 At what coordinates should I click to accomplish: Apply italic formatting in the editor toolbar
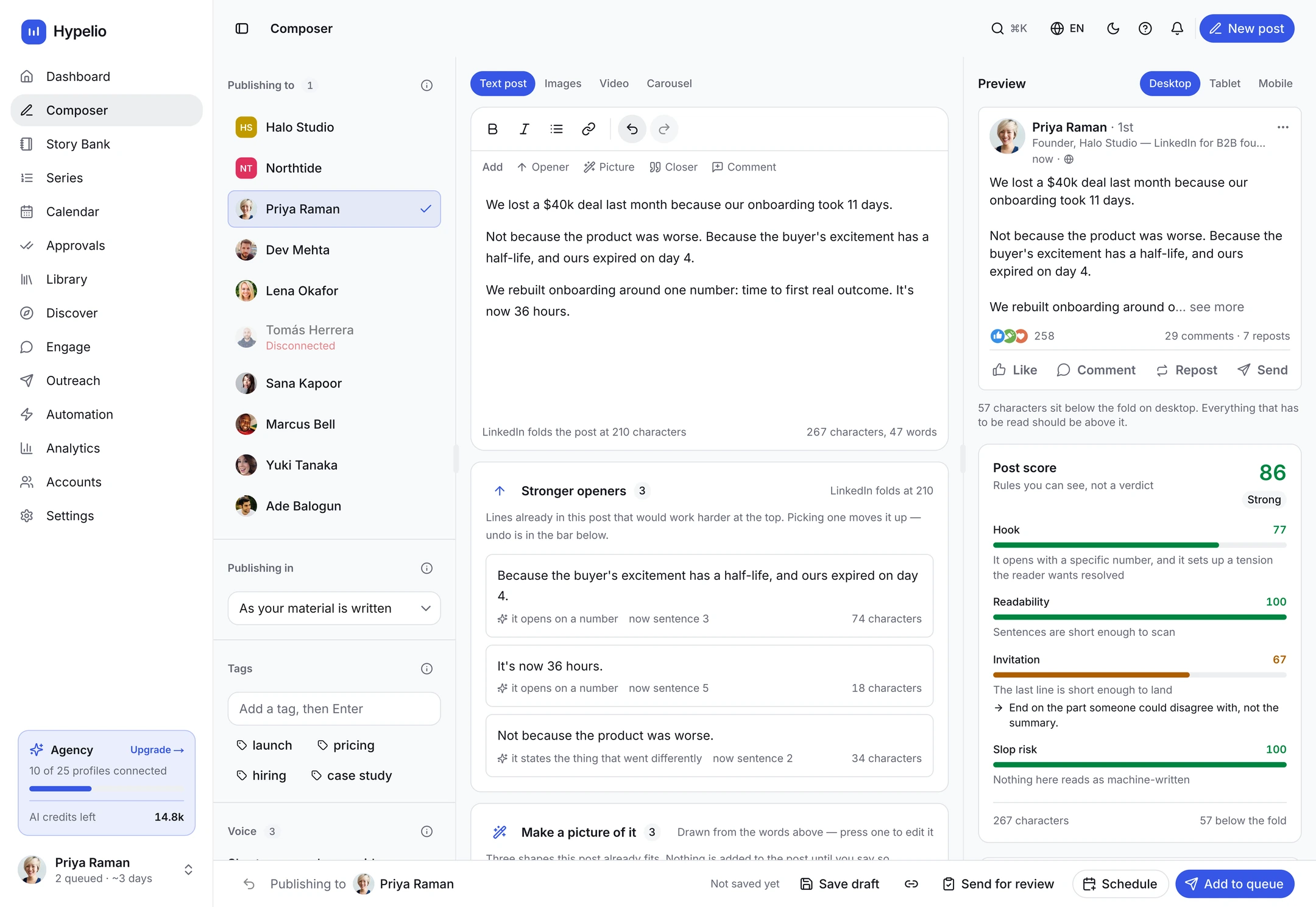524,129
